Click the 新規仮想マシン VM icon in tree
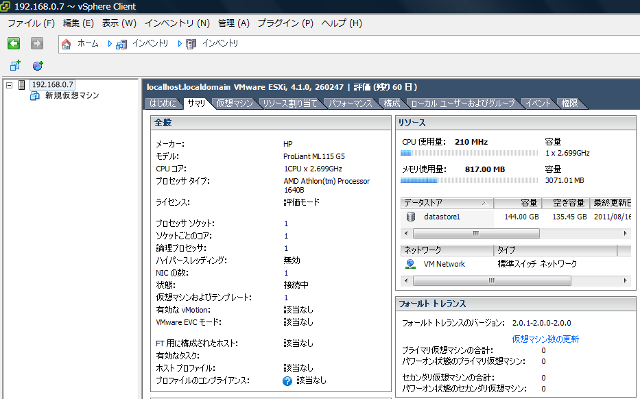 (x=35, y=96)
